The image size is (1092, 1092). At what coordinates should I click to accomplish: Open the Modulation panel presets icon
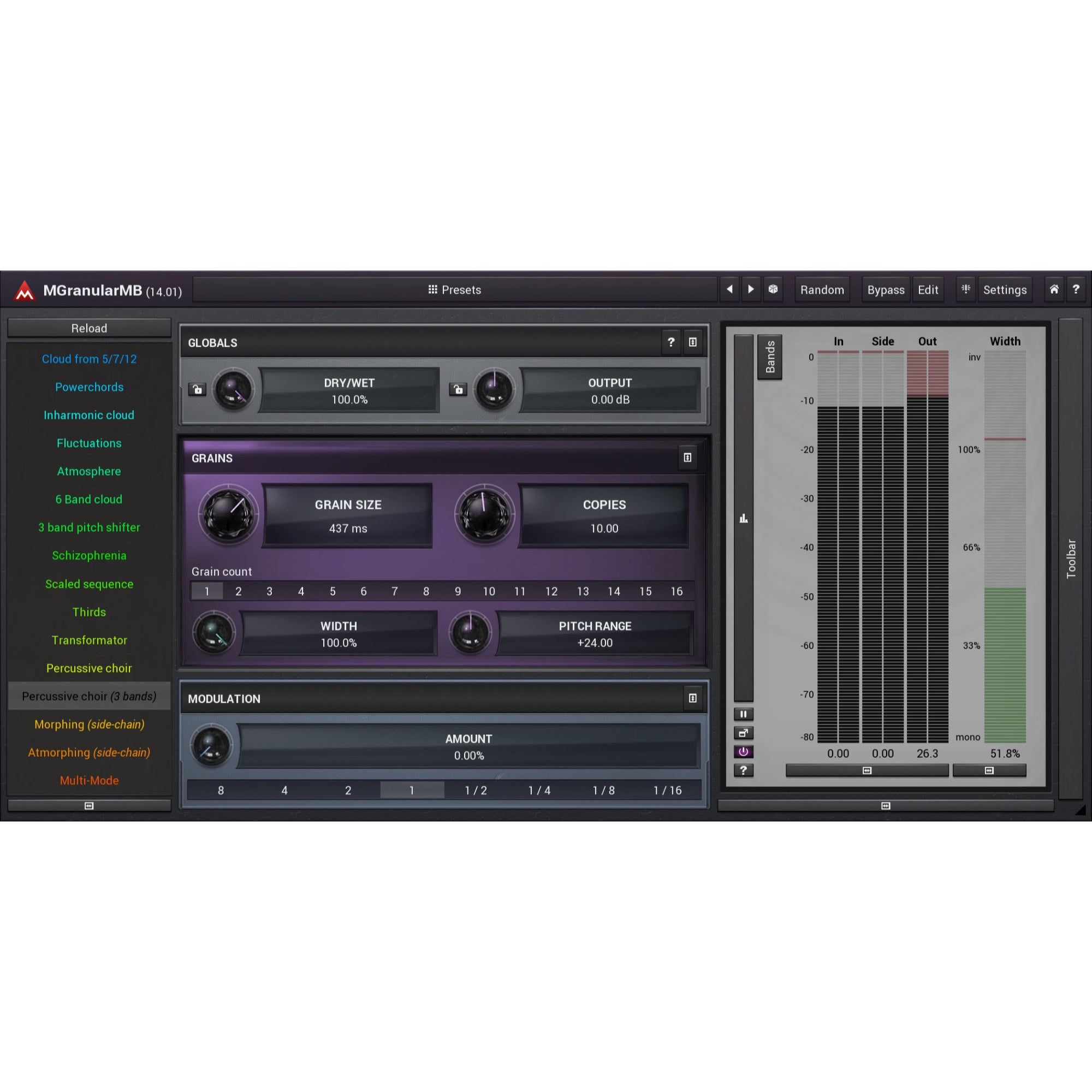coord(692,698)
